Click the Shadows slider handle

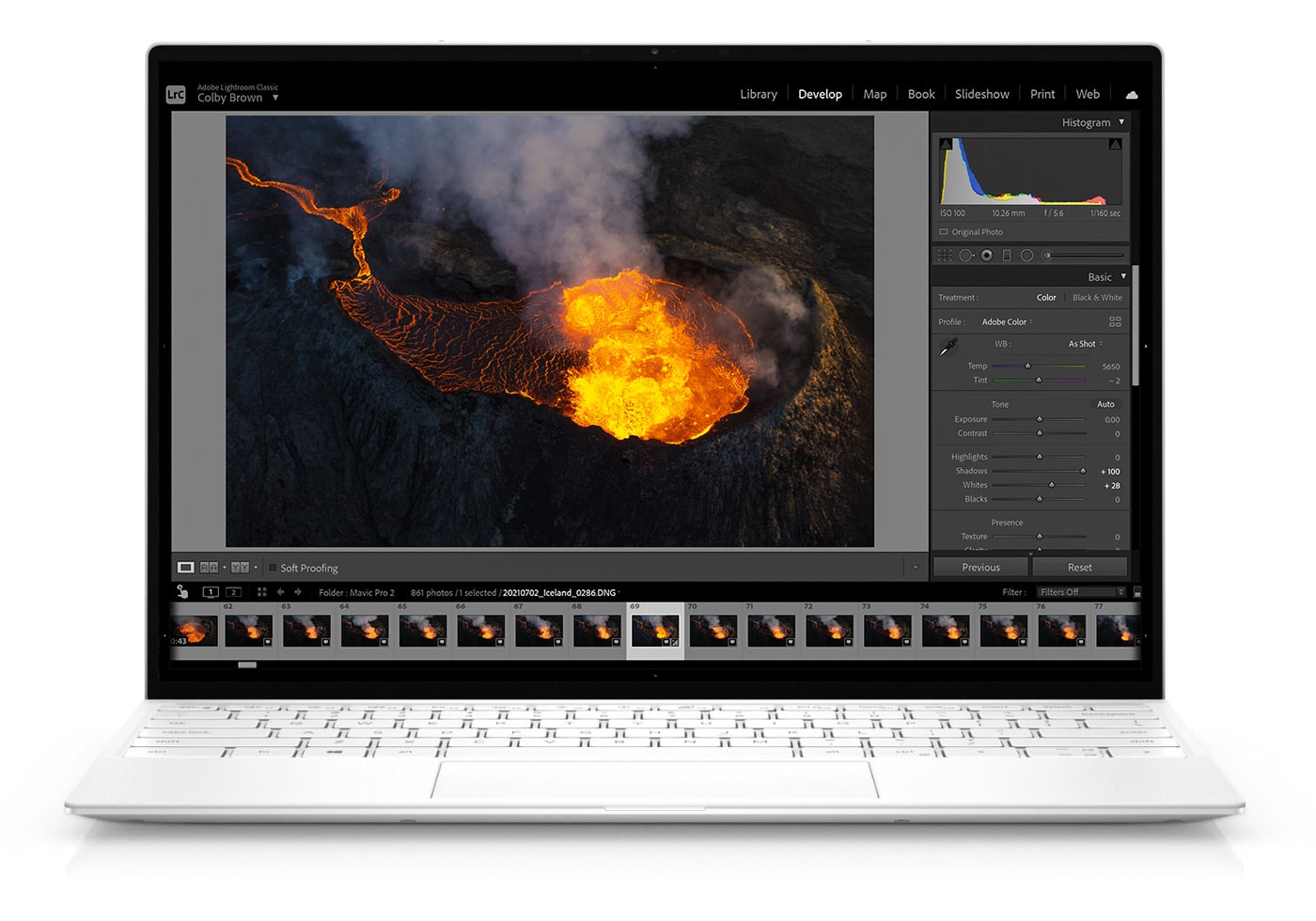[x=1083, y=471]
